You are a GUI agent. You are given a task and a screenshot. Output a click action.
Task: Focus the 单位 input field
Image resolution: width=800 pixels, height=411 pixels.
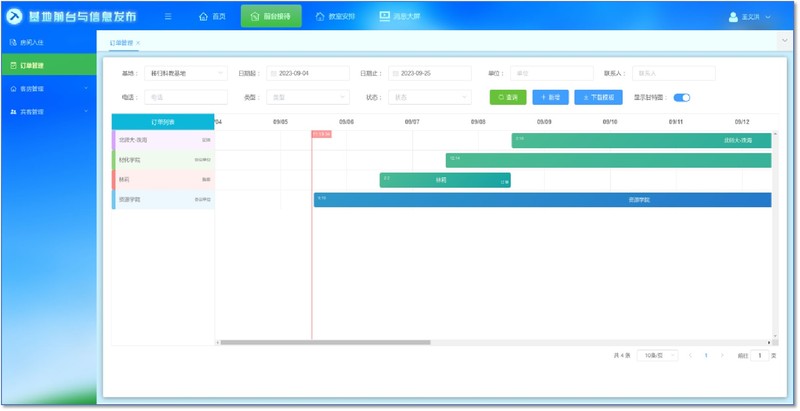(552, 73)
